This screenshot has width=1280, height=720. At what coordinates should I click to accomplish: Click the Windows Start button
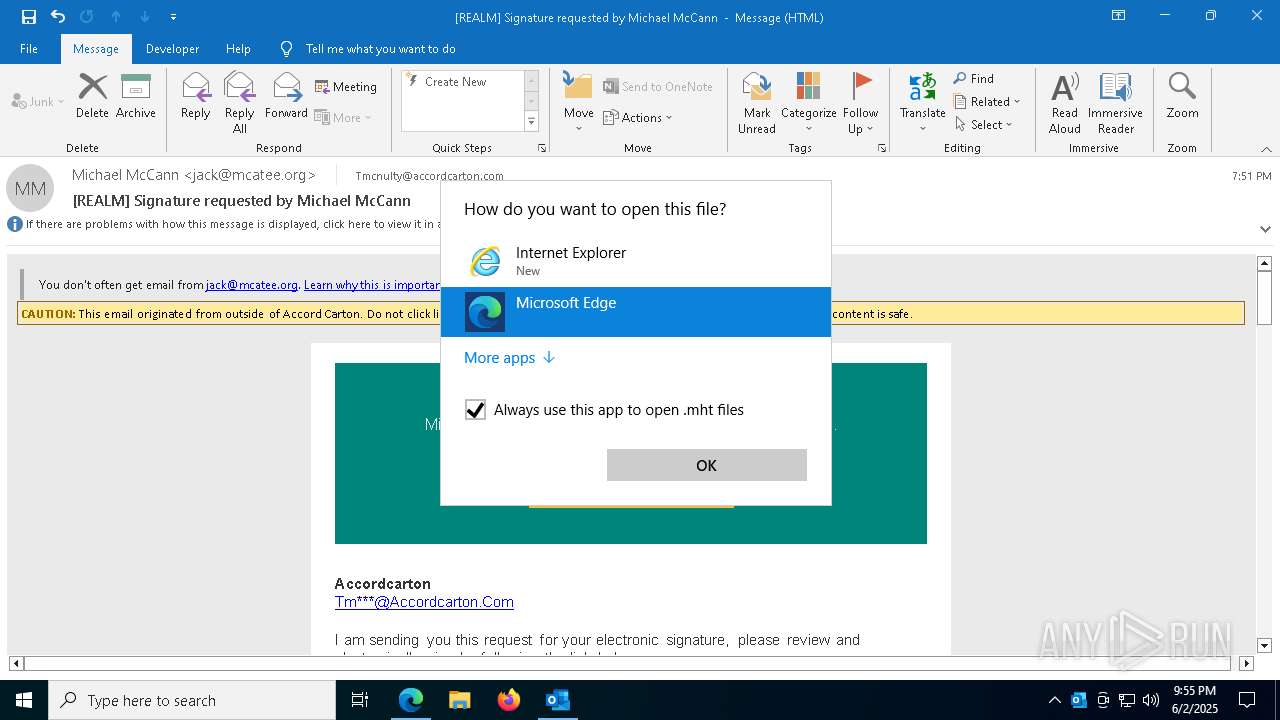[24, 700]
